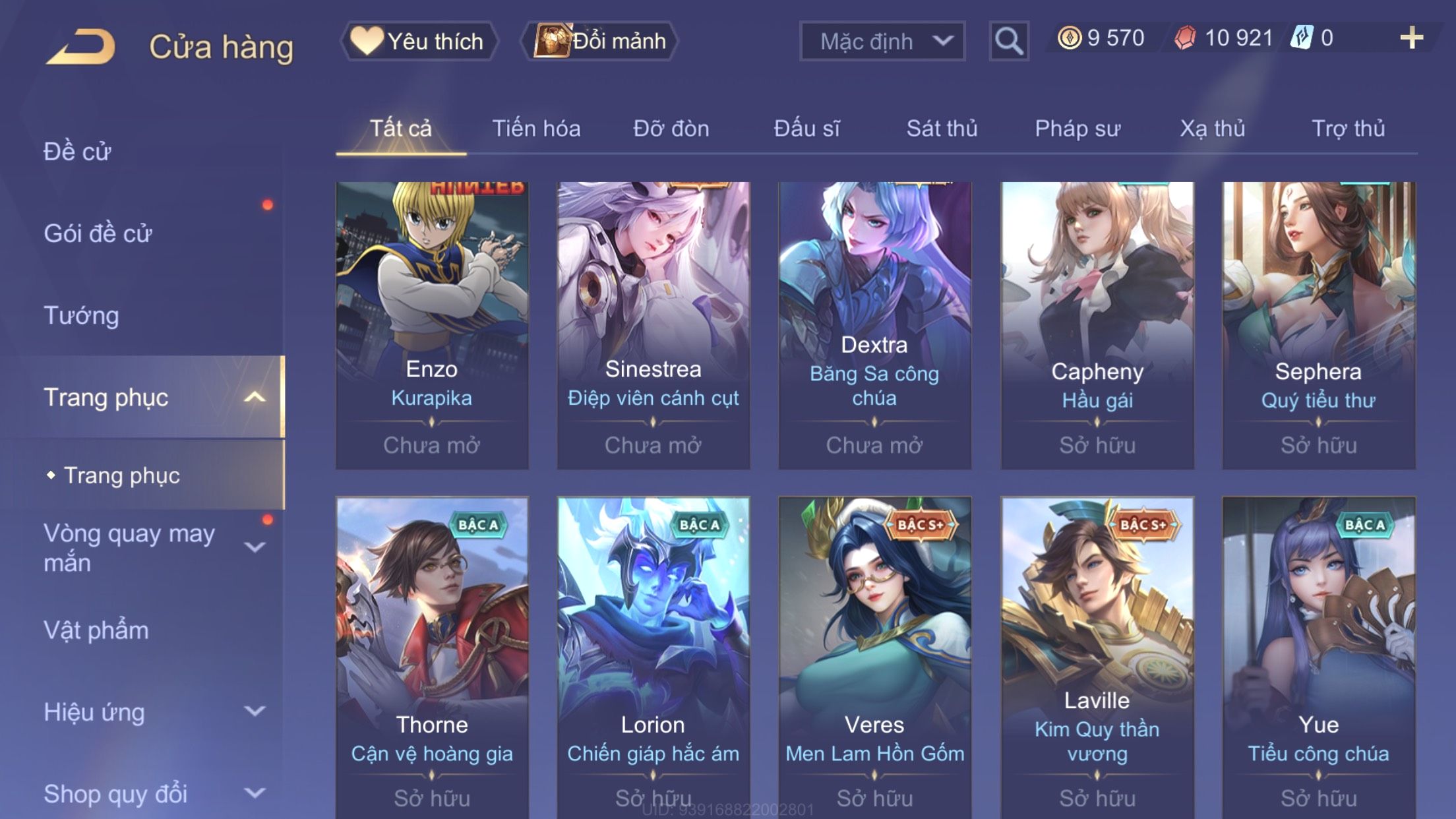Expand the Hiệu ứng section
The height and width of the screenshot is (819, 1456).
[255, 711]
